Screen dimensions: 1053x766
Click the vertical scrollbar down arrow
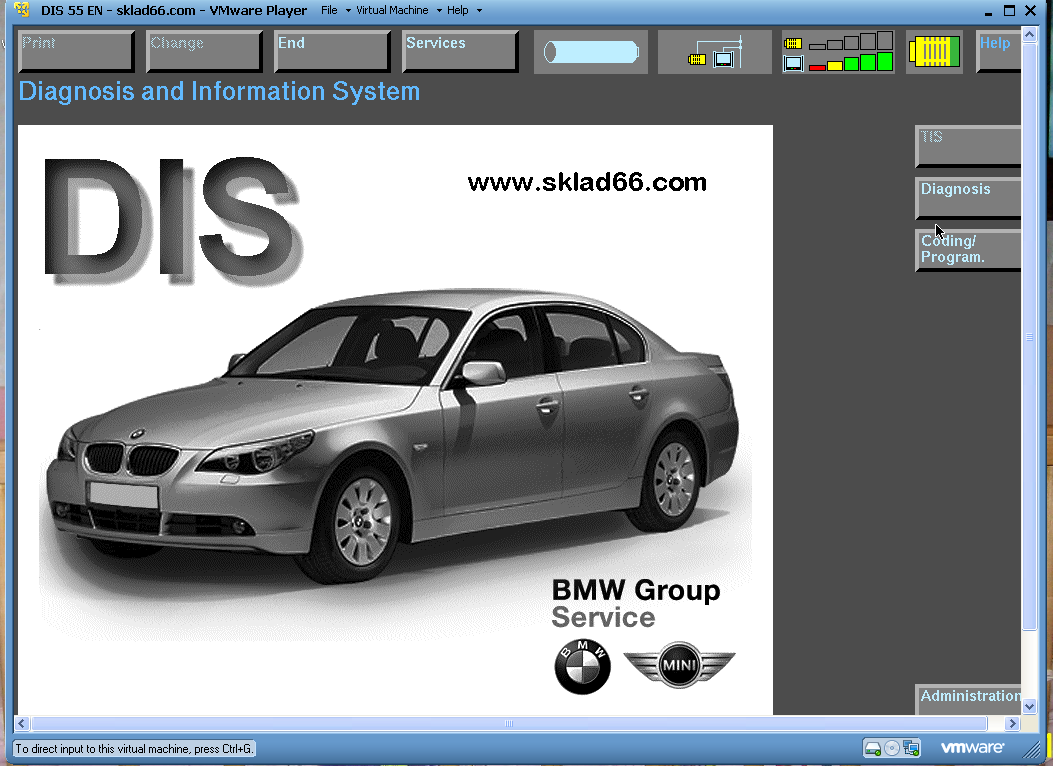[x=1029, y=706]
